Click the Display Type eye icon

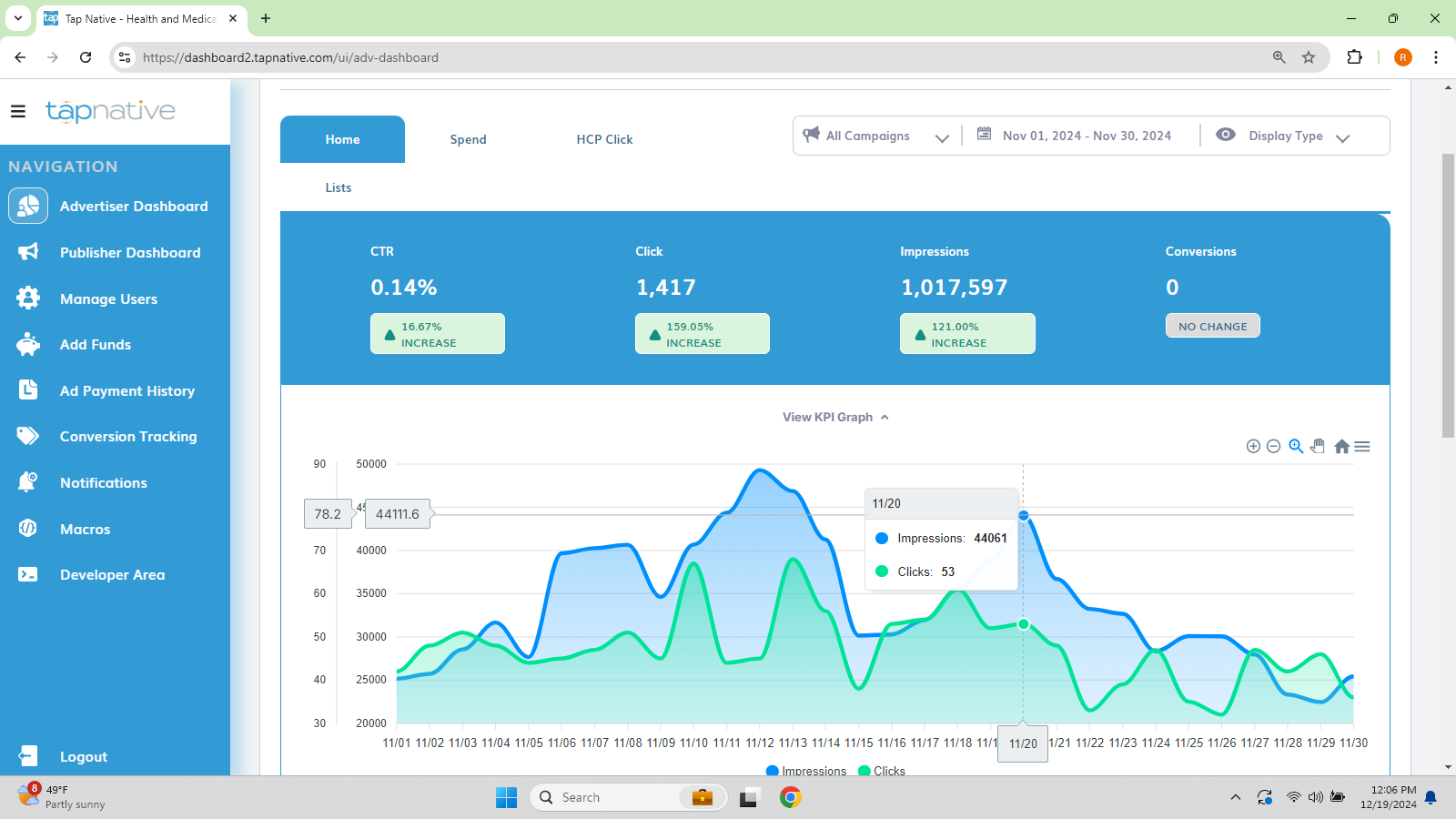1226,135
